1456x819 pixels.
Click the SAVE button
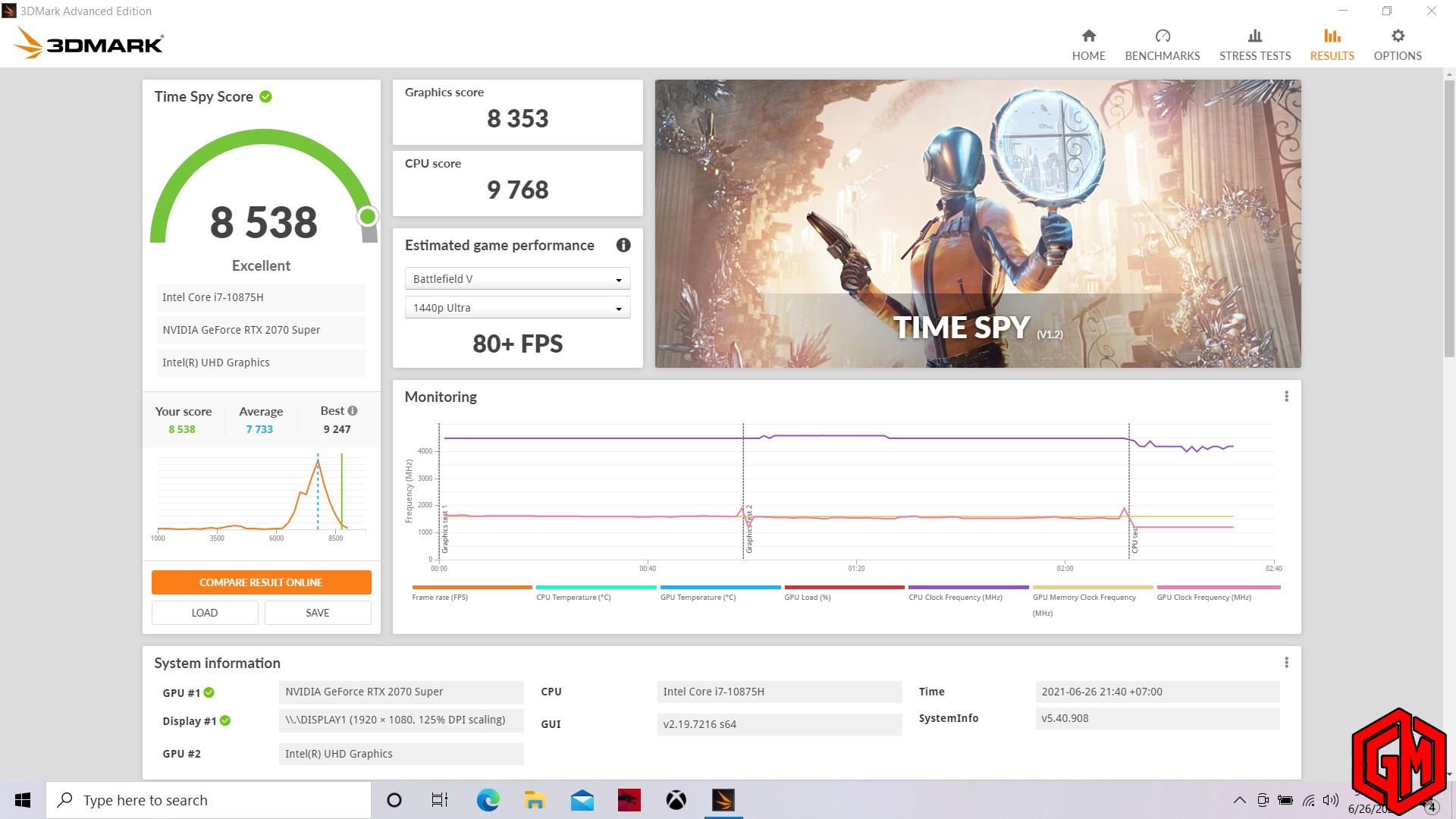(318, 613)
